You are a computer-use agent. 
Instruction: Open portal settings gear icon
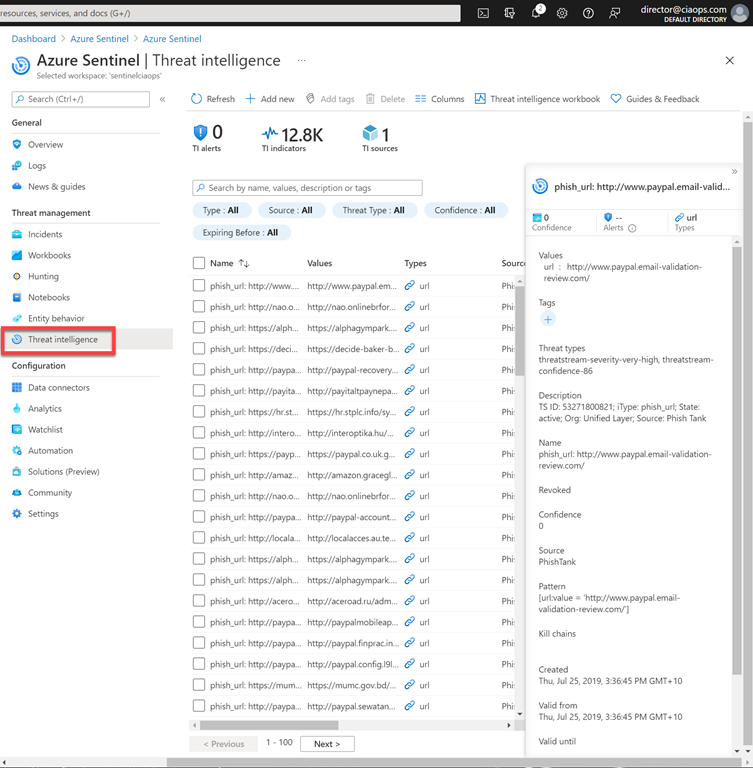tap(563, 13)
